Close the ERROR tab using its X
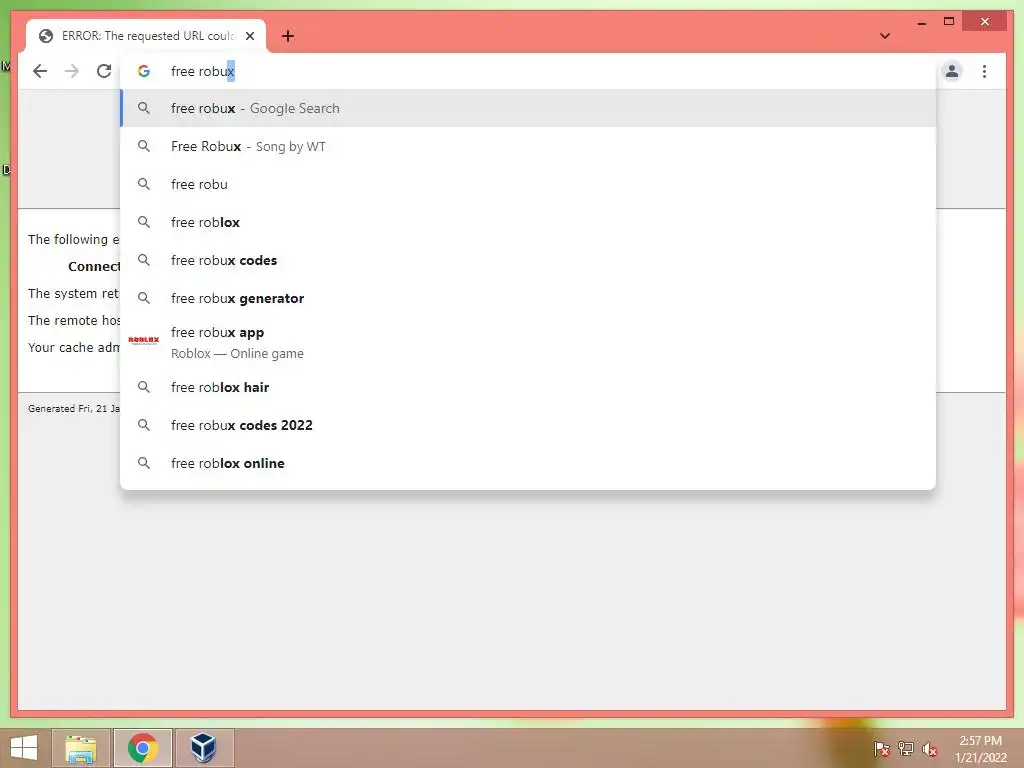 (x=250, y=36)
